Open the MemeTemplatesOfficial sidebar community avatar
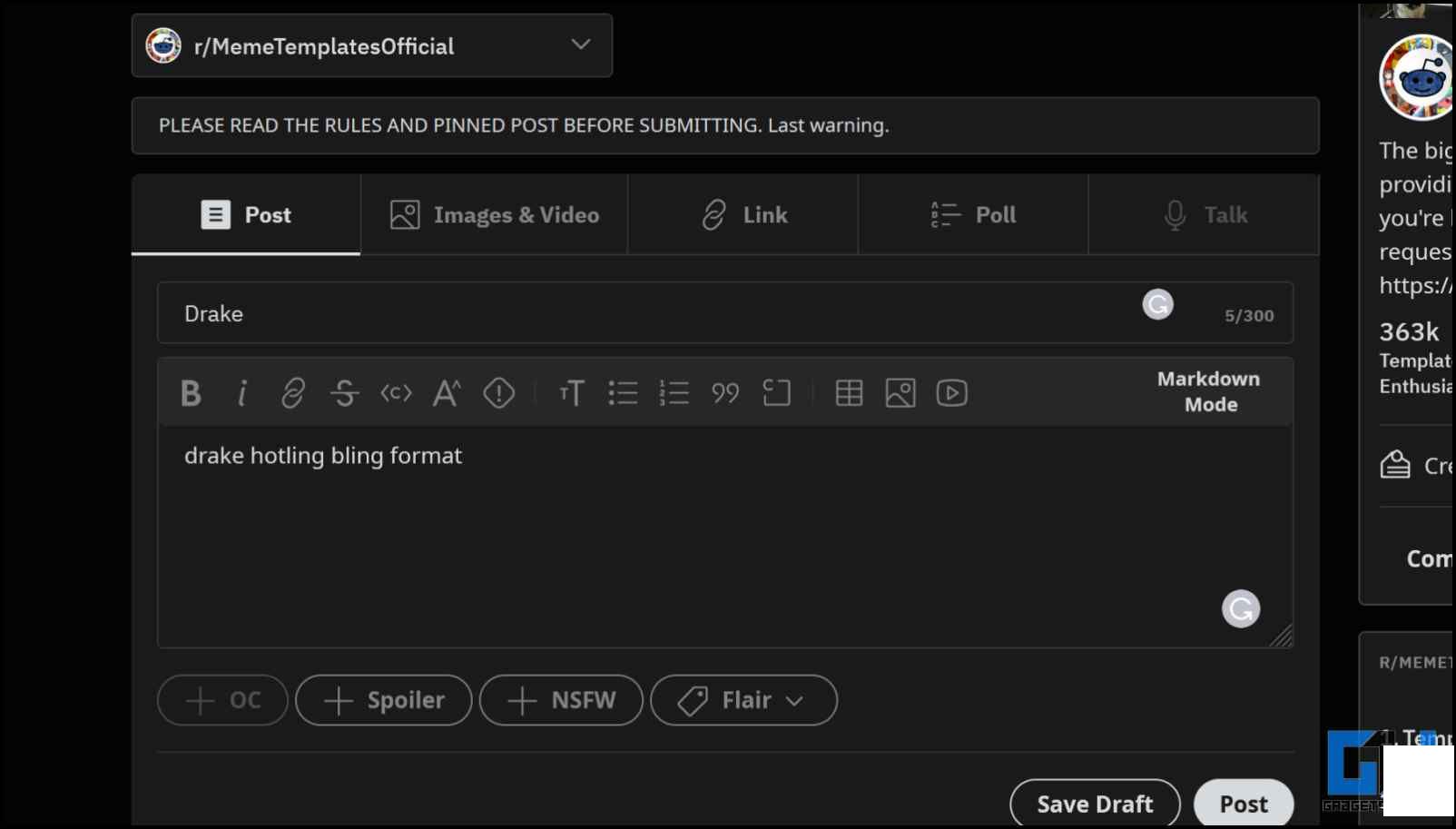This screenshot has width=1456, height=829. [1417, 78]
